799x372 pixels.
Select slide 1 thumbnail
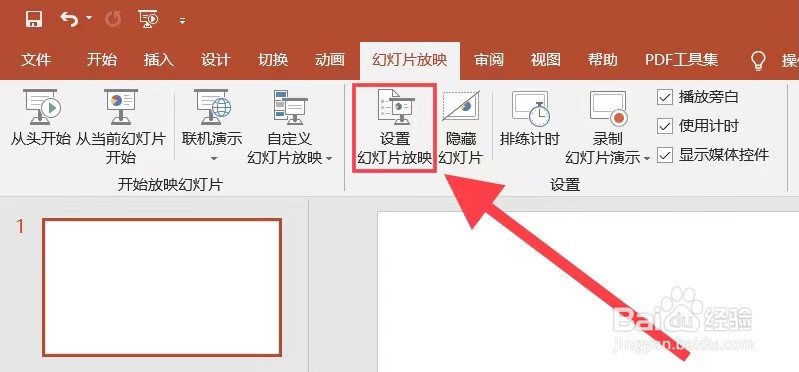tap(162, 287)
